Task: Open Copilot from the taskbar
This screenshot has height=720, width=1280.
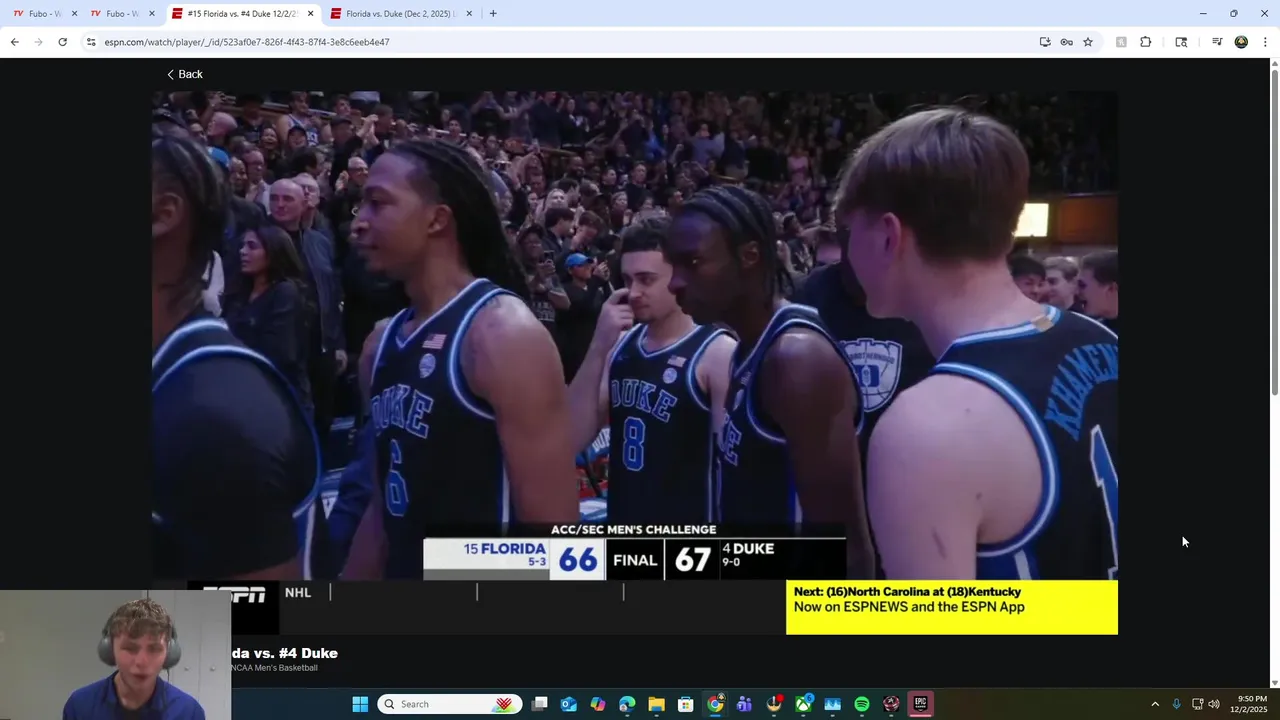Action: [x=598, y=704]
